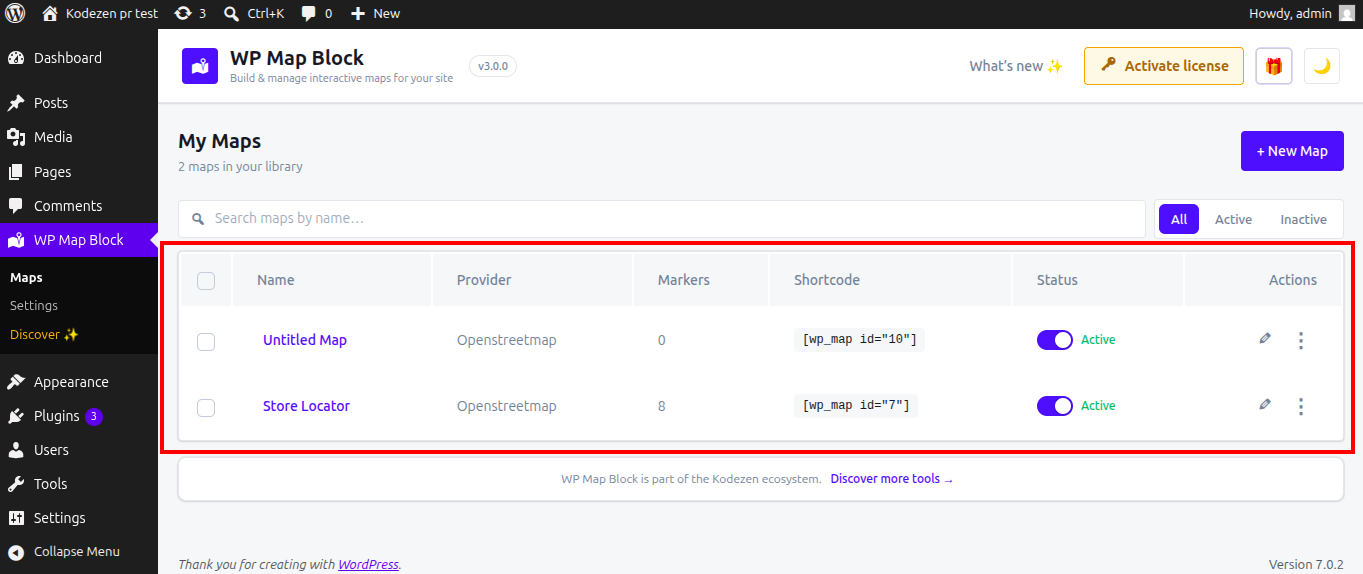Click the Posts pushpin icon
Screen dimensions: 1363x574
[x=16, y=103]
